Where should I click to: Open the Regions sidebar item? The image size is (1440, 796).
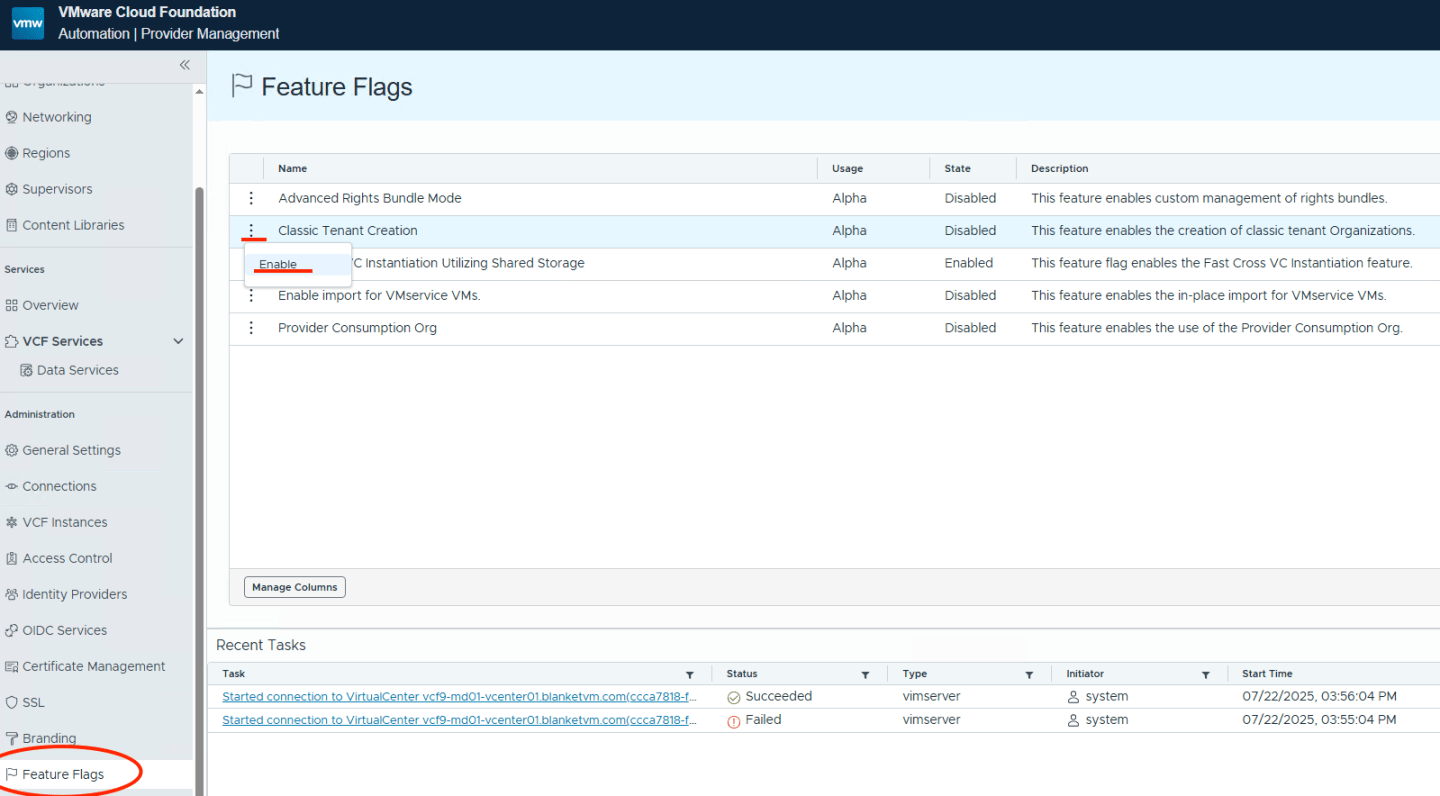pos(46,153)
